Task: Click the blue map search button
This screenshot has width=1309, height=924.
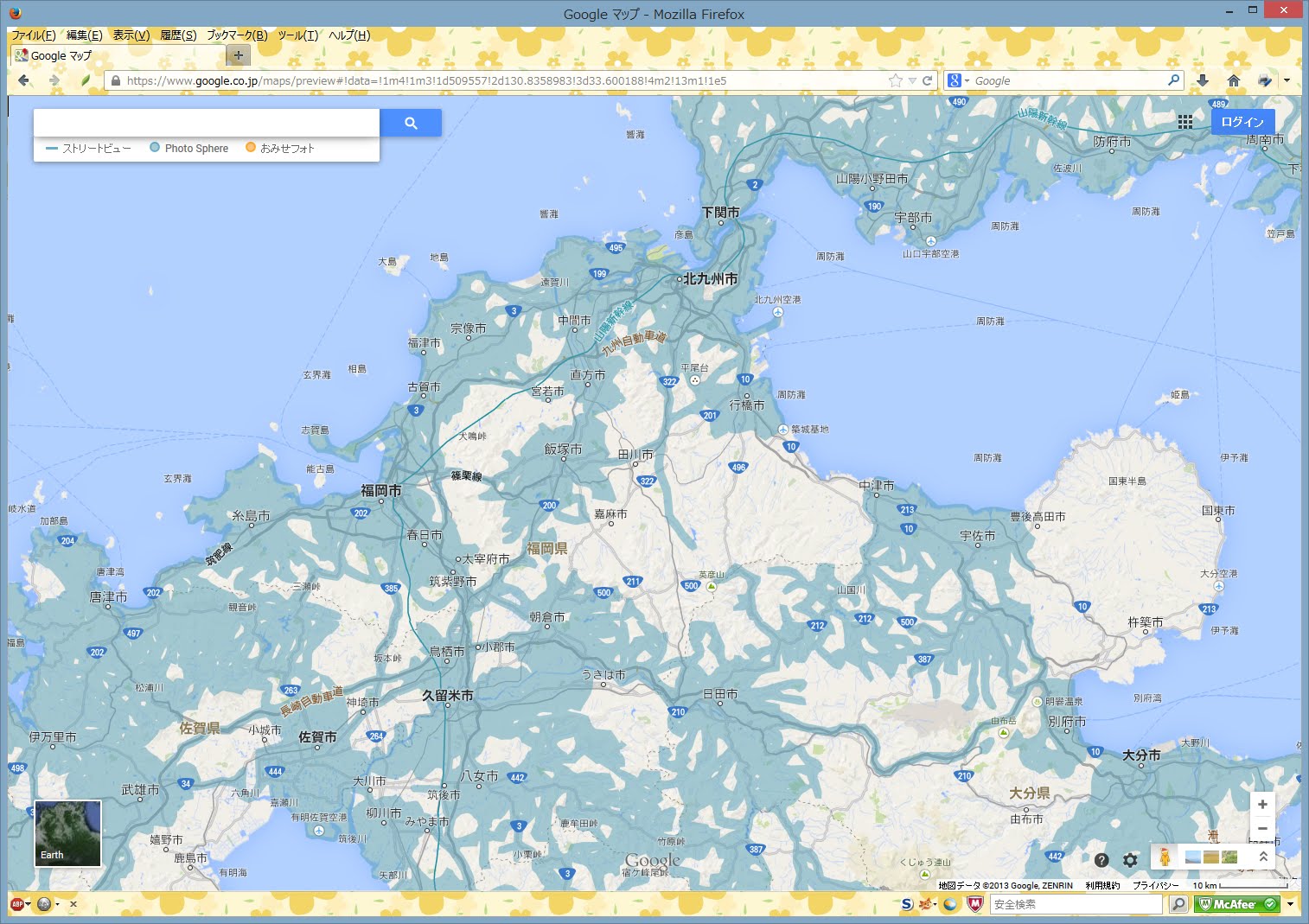Action: 411,123
